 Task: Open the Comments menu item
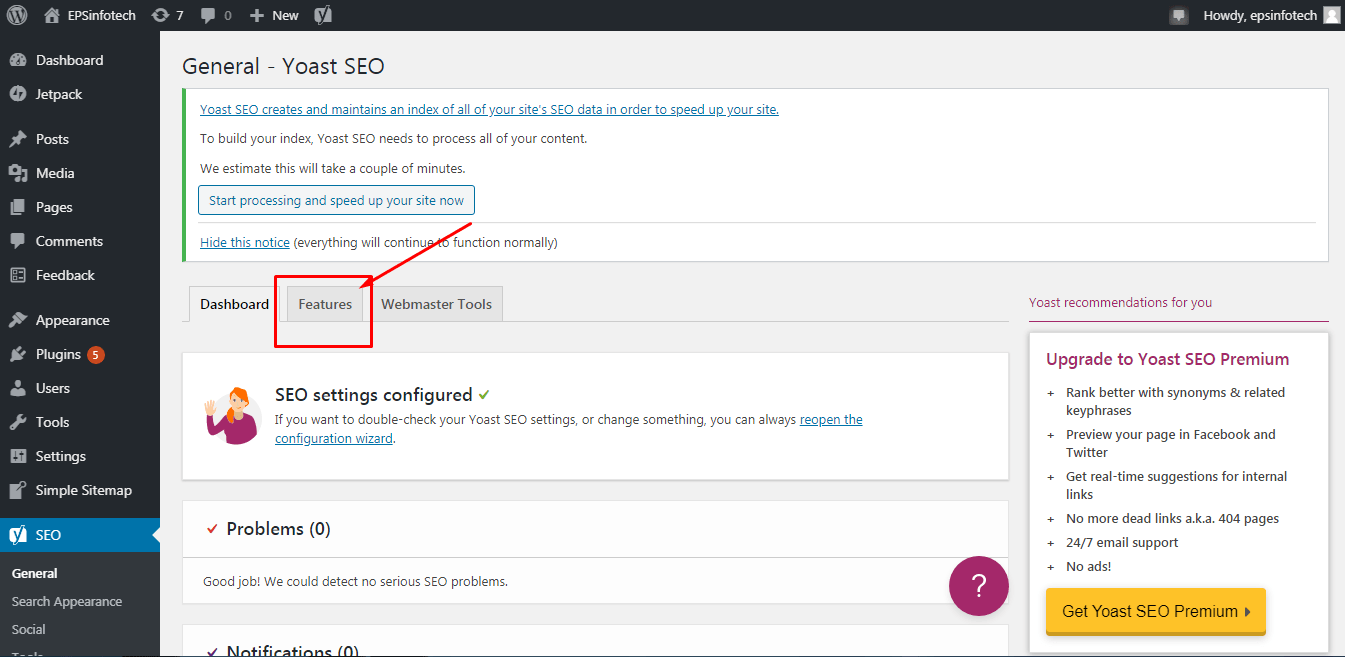click(80, 241)
